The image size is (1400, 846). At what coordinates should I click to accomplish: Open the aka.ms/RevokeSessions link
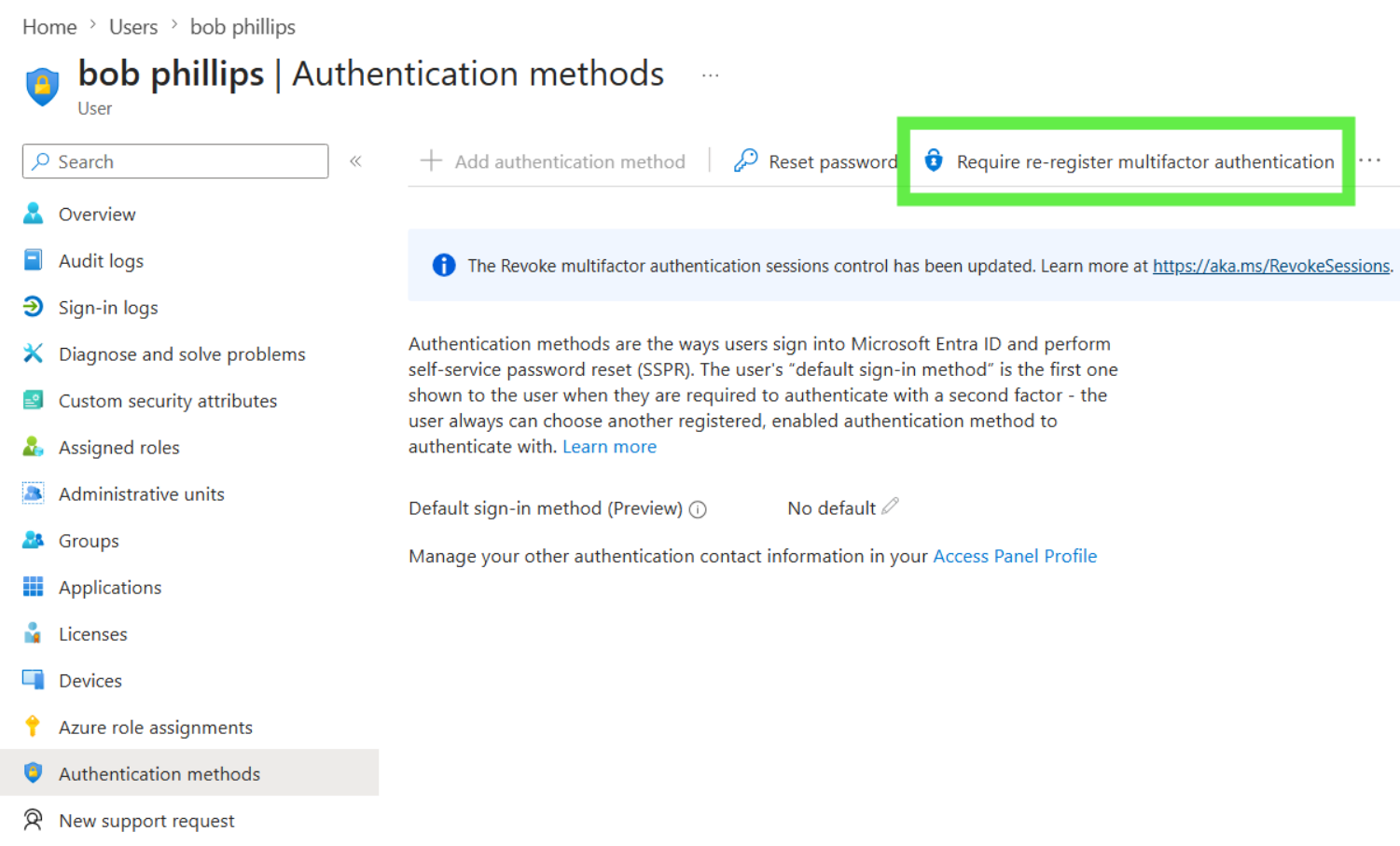click(1270, 266)
